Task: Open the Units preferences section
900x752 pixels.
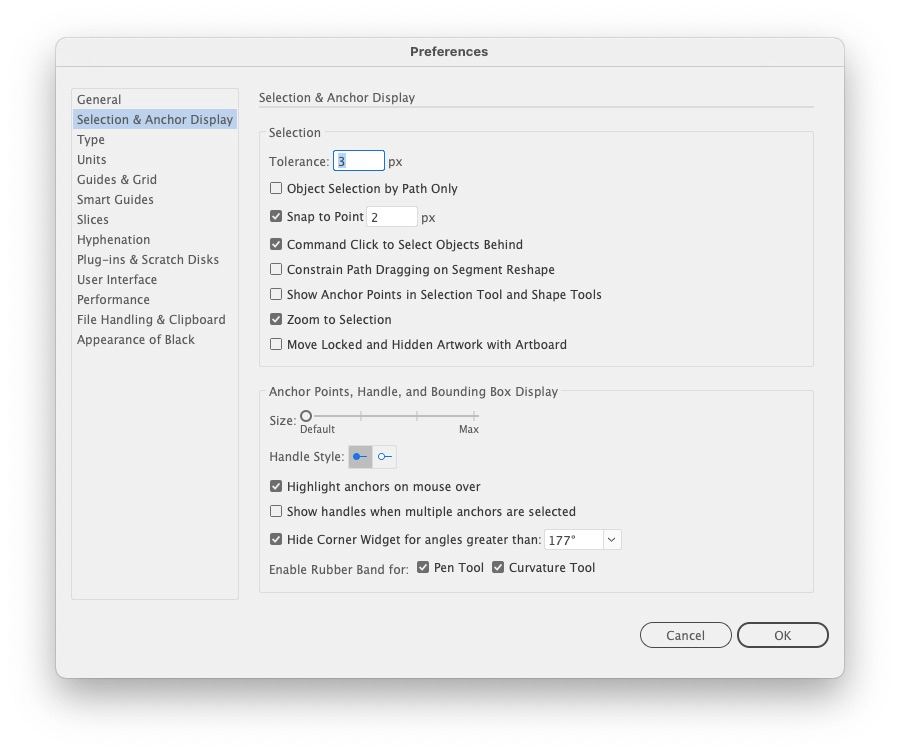Action: (154, 160)
